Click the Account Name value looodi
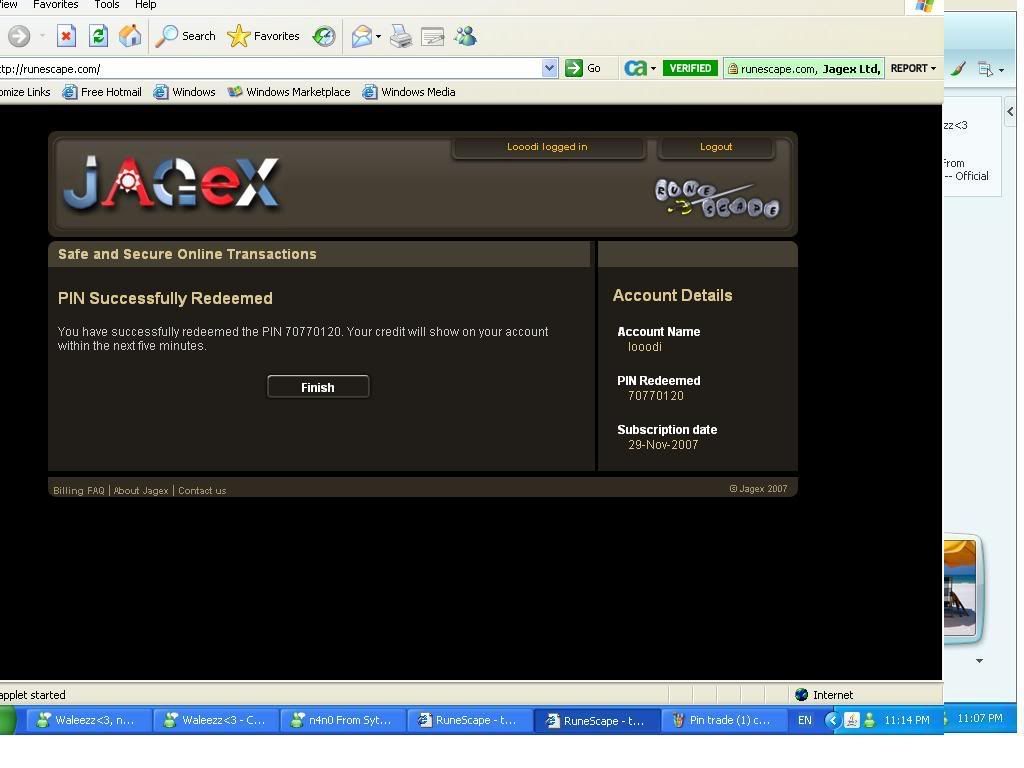This screenshot has height=768, width=1024. point(645,347)
